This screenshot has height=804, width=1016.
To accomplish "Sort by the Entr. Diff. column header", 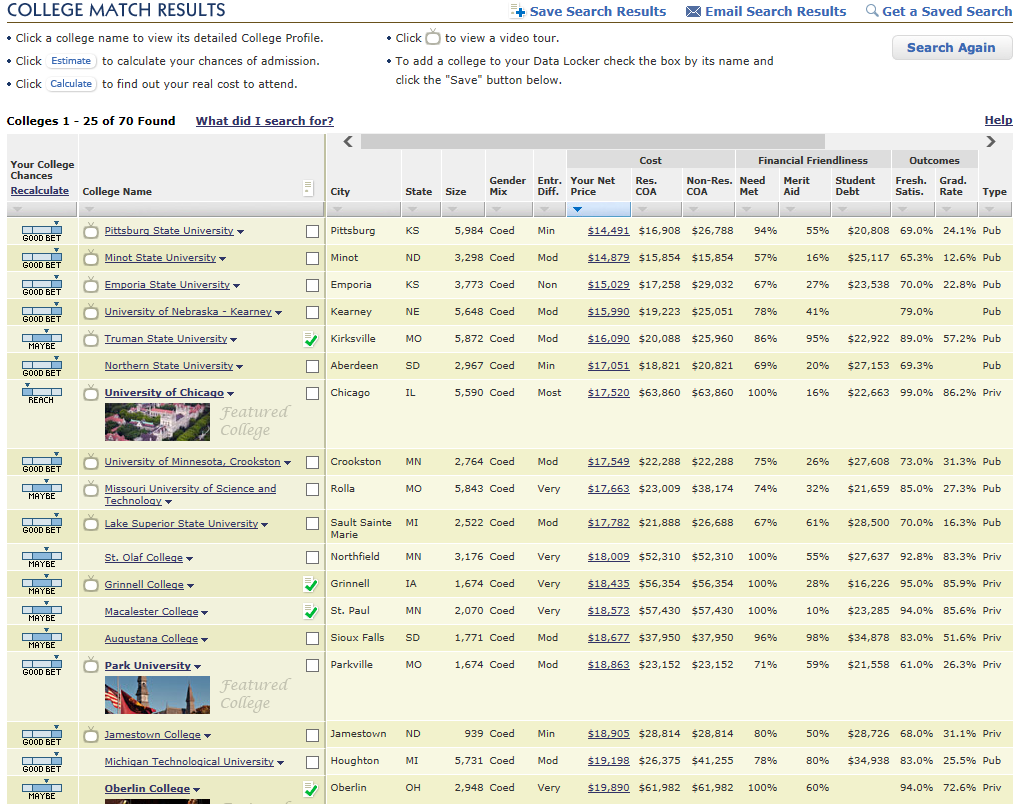I will tap(549, 186).
